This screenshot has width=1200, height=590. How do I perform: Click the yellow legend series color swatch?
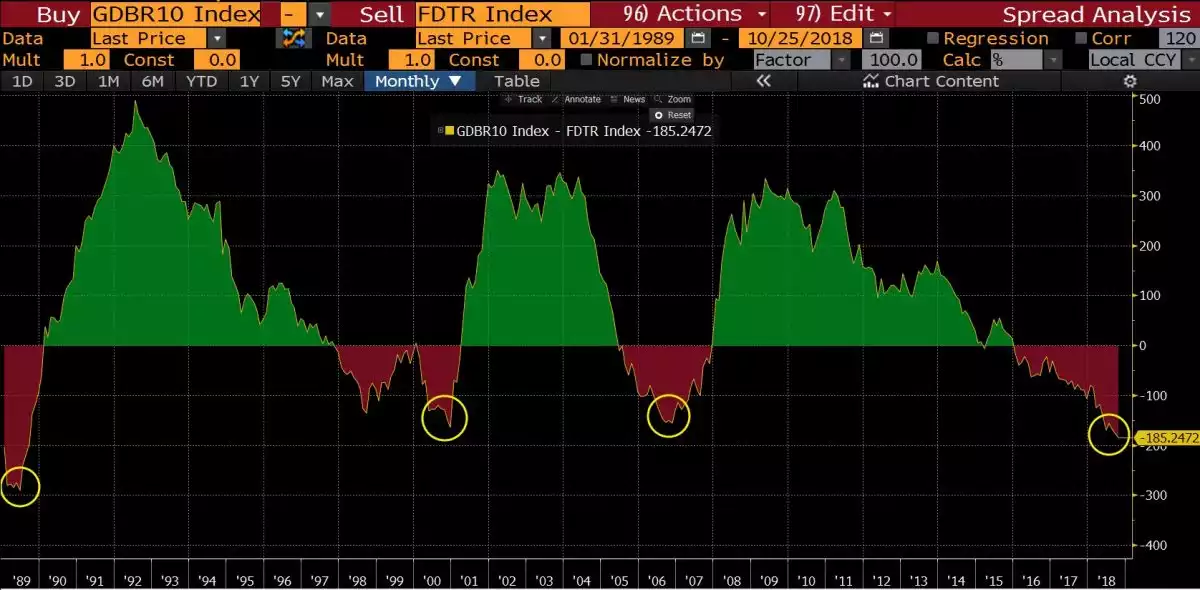449,131
